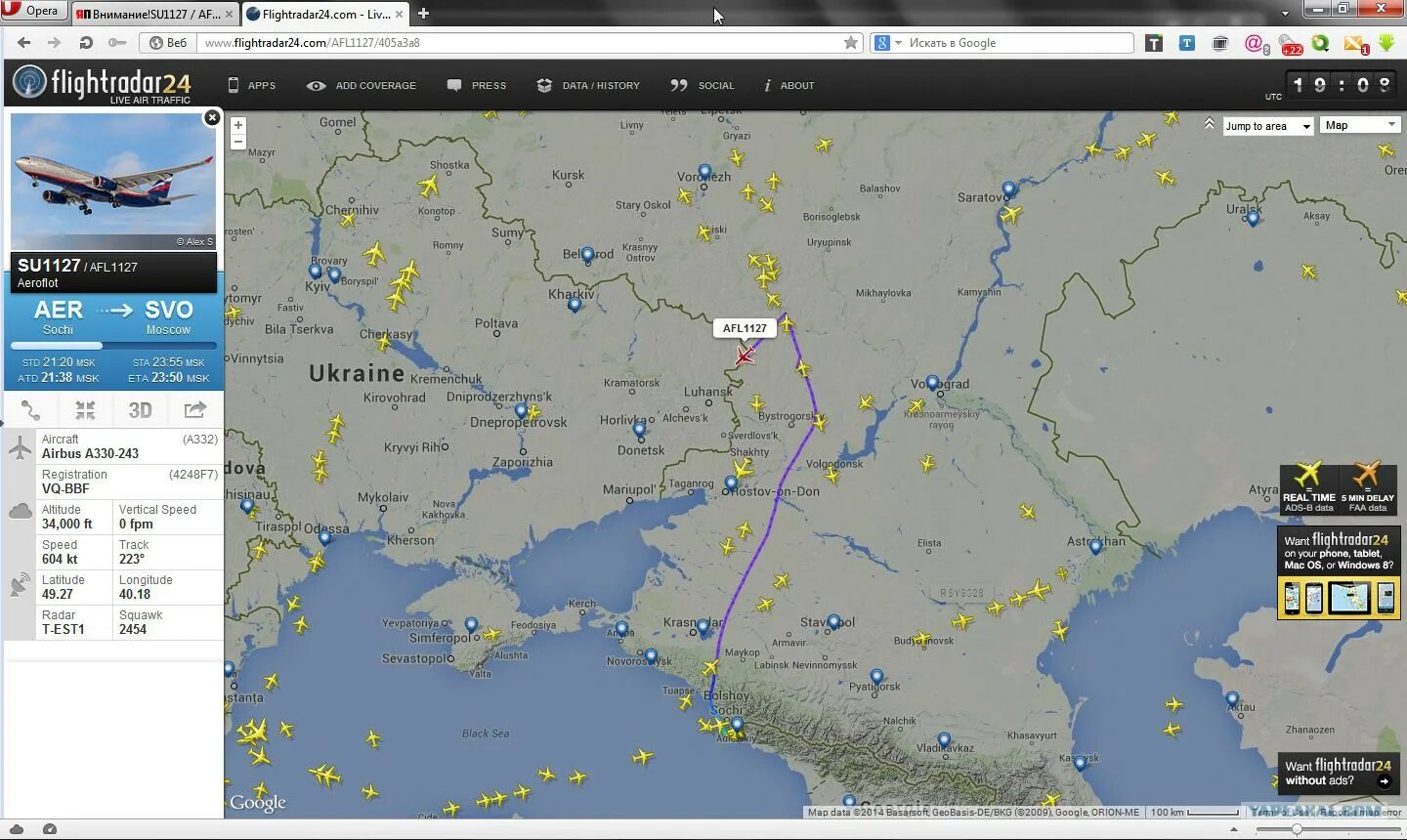Click the password key wand icon
The height and width of the screenshot is (840, 1407).
coord(117,43)
